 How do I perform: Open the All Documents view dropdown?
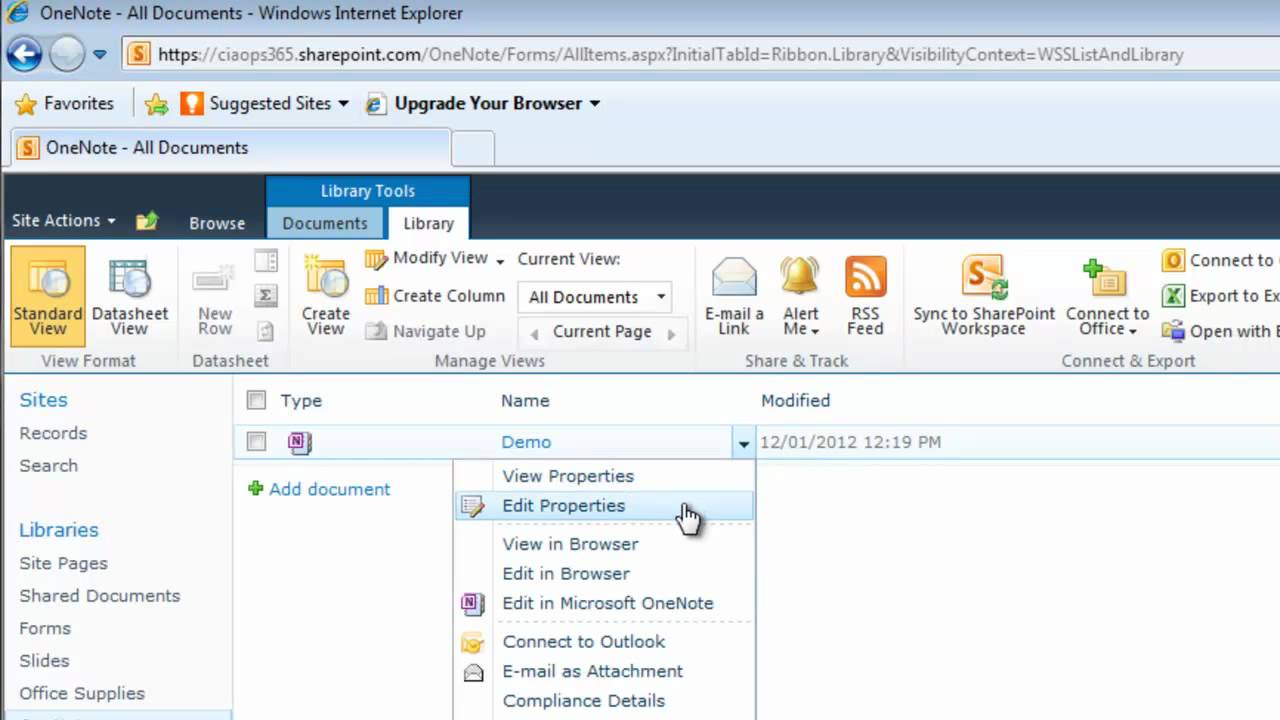(x=659, y=297)
